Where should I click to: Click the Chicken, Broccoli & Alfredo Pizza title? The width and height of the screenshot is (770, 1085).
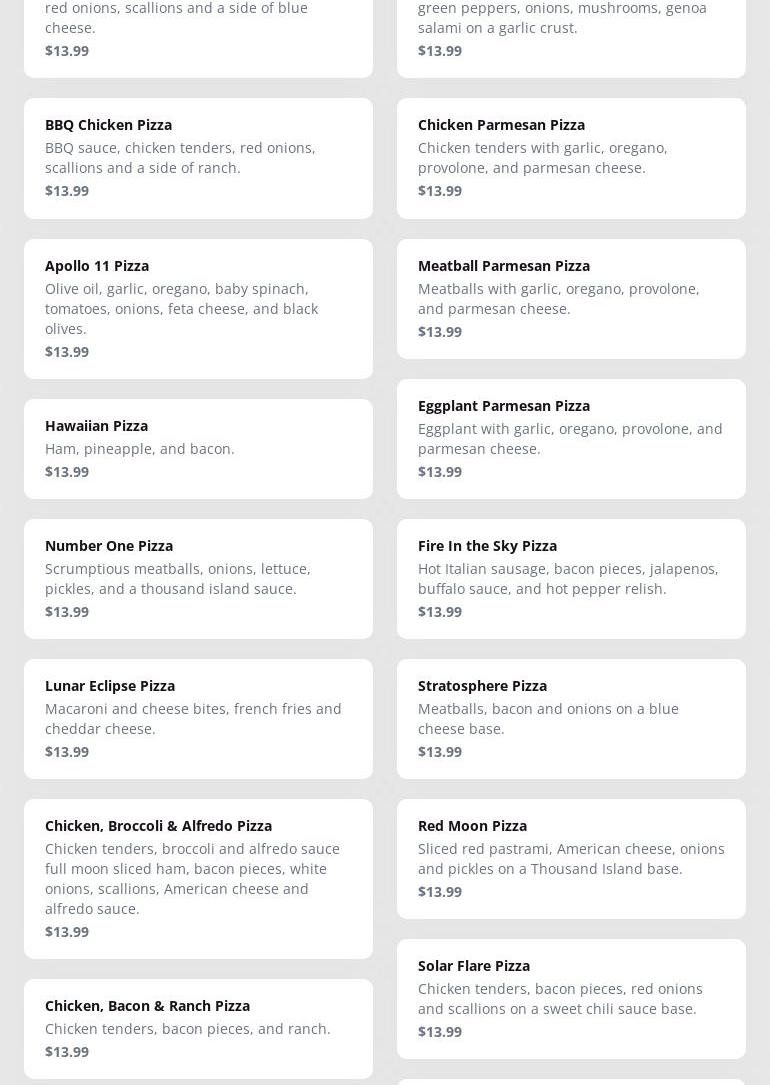pyautogui.click(x=158, y=826)
